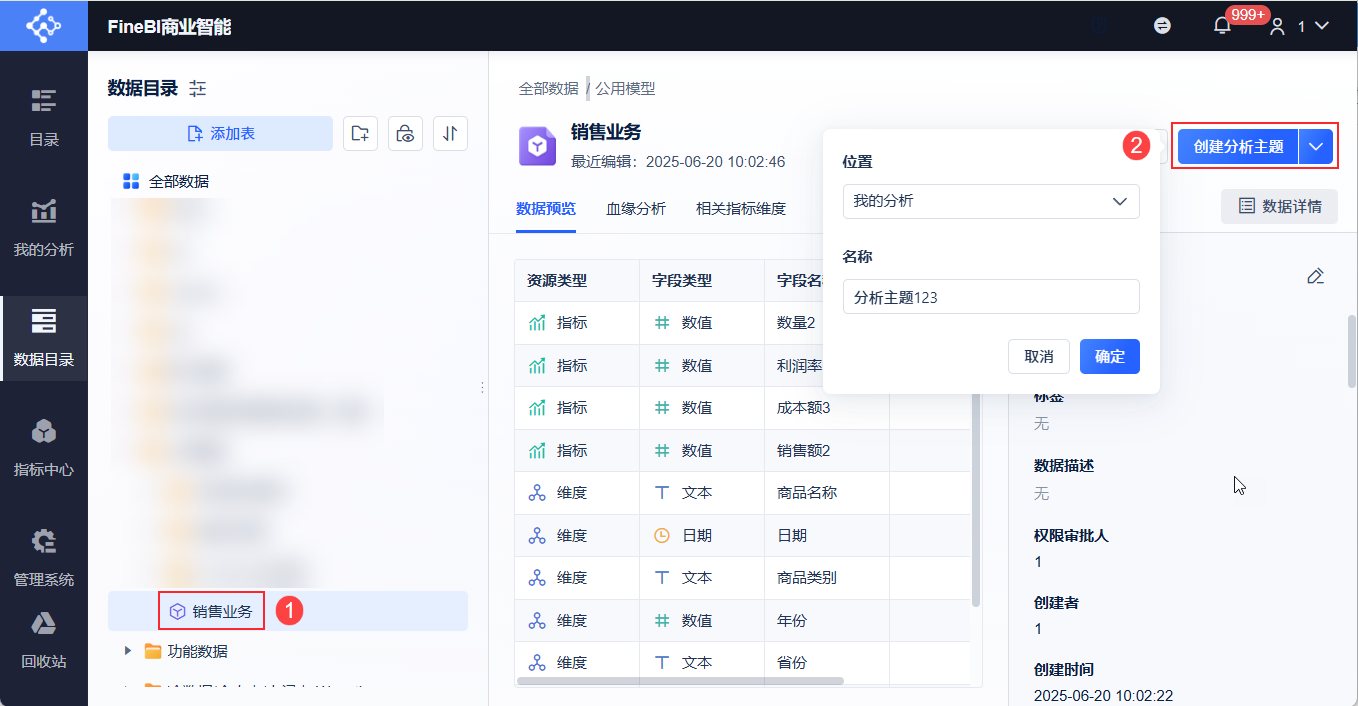Image resolution: width=1358 pixels, height=706 pixels.
Task: Click 全部数据 breadcrumb link
Action: [548, 88]
